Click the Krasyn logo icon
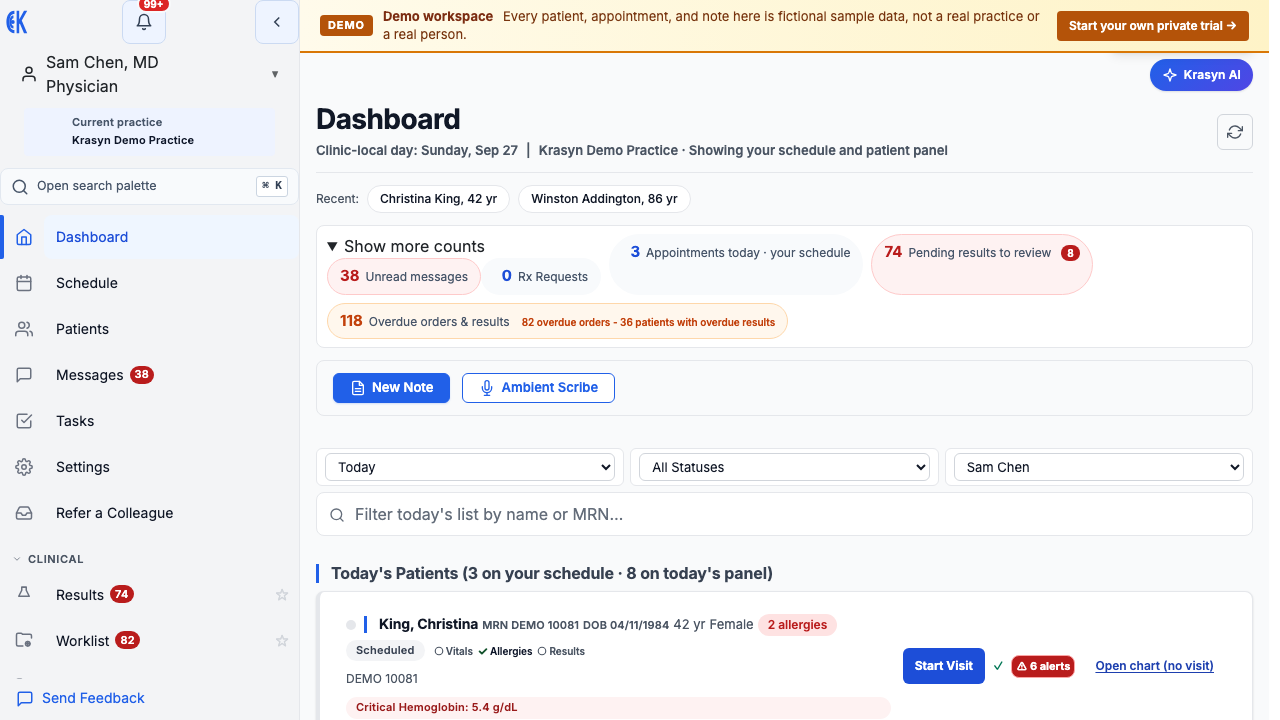 click(17, 22)
